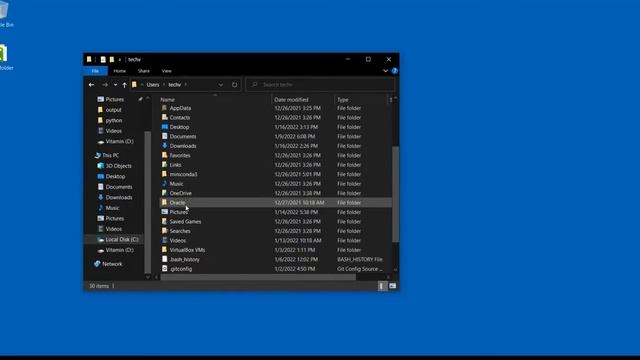Open Desktop under This PC
The width and height of the screenshot is (640, 360).
[115, 177]
